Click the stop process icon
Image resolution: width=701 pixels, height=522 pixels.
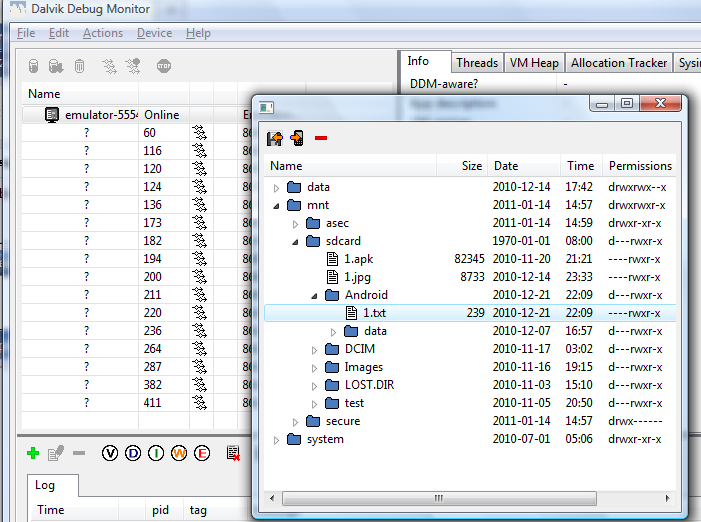click(164, 66)
